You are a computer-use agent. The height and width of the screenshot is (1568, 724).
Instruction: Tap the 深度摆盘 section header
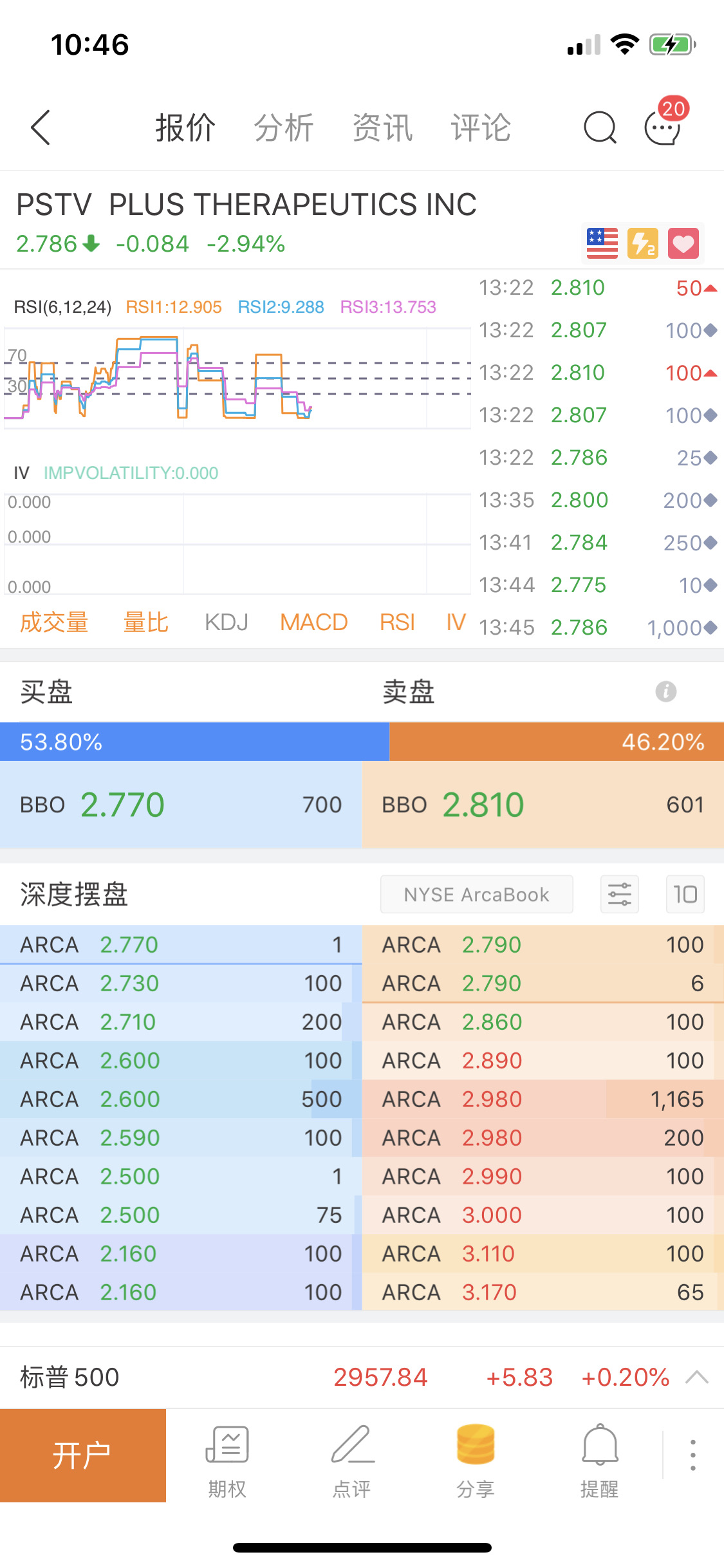click(x=74, y=894)
